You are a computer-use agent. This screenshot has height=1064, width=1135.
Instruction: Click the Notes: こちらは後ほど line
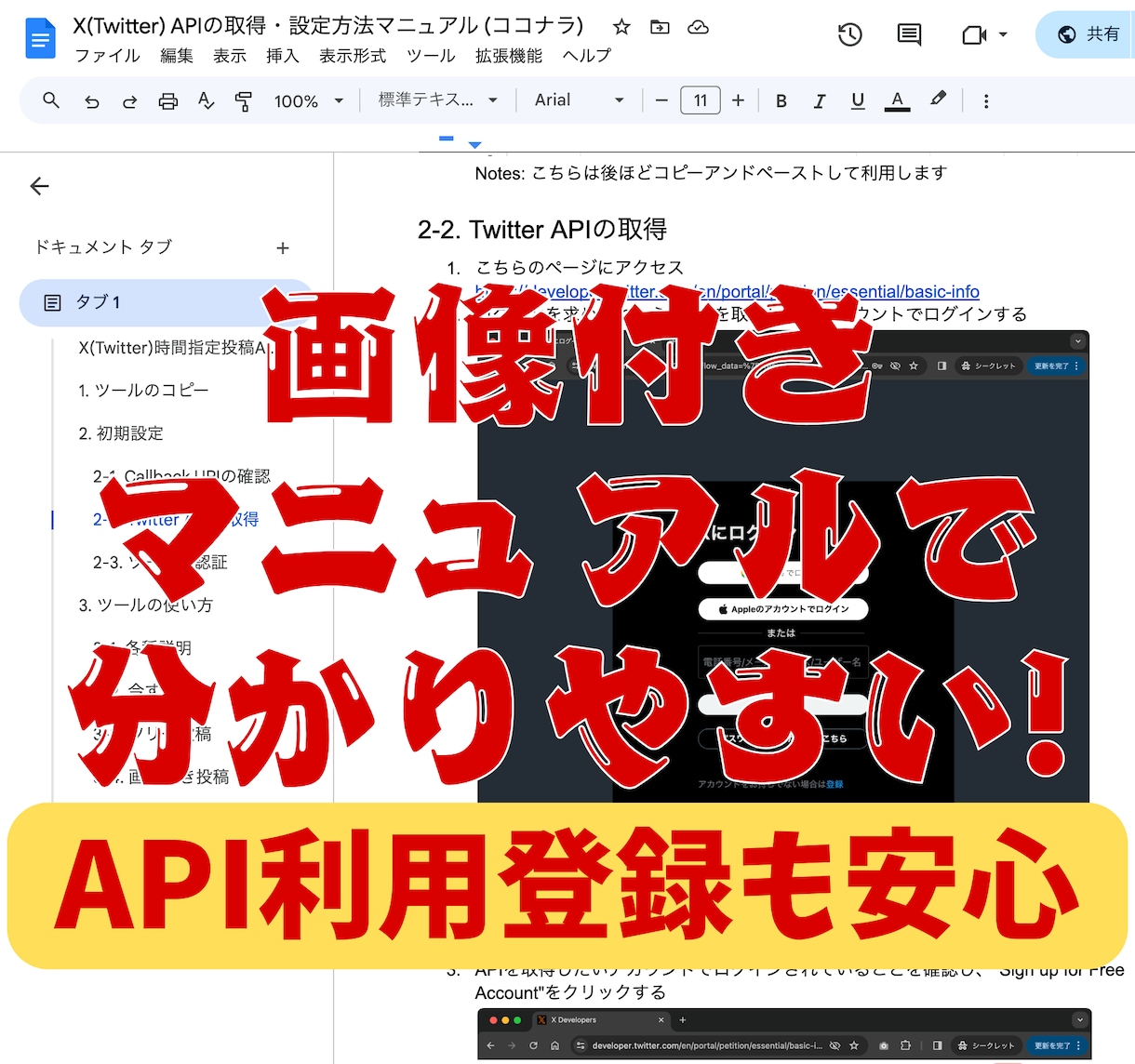click(711, 173)
